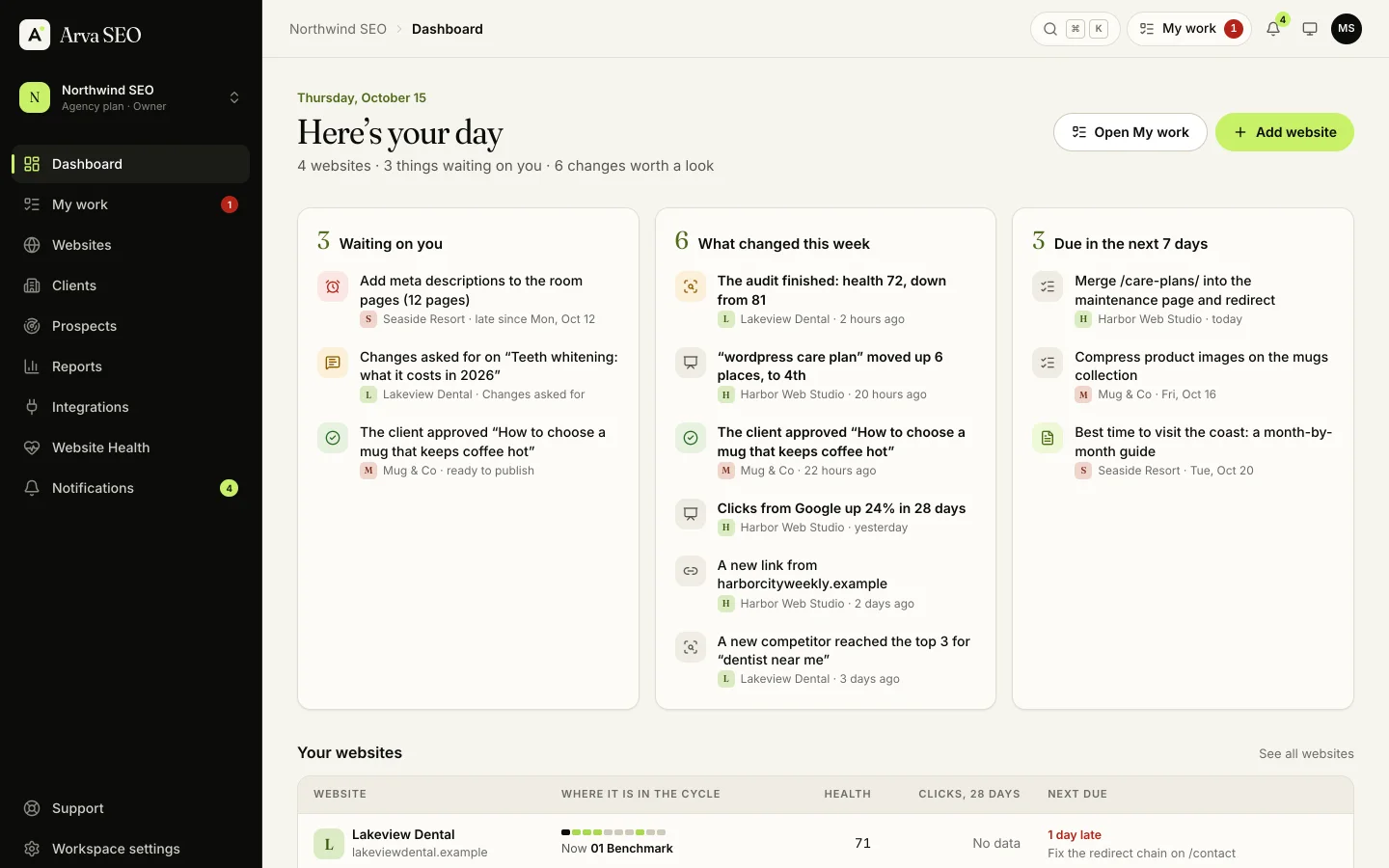The image size is (1389, 868).
Task: Click the Lakeview Dental site avatar in websites table
Action: click(329, 844)
